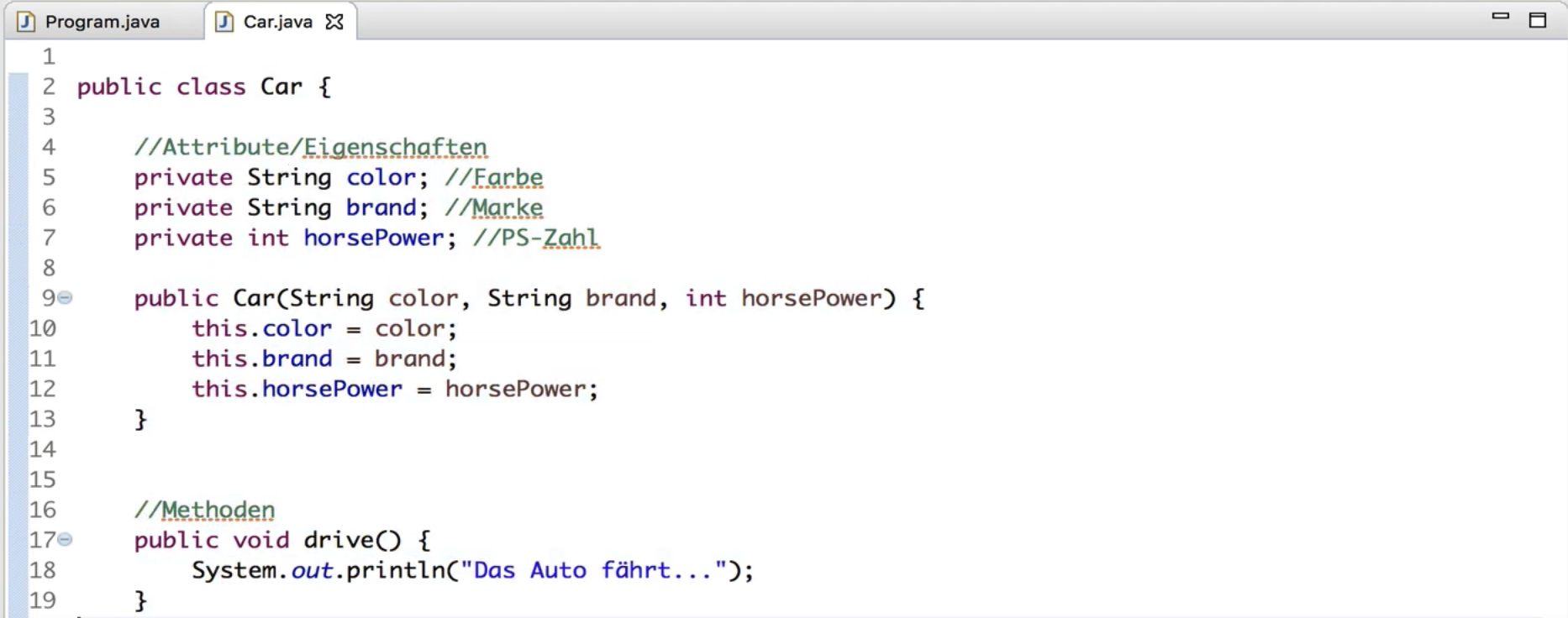Select the Car.java editor tab
This screenshot has height=618, width=1568.
(277, 21)
